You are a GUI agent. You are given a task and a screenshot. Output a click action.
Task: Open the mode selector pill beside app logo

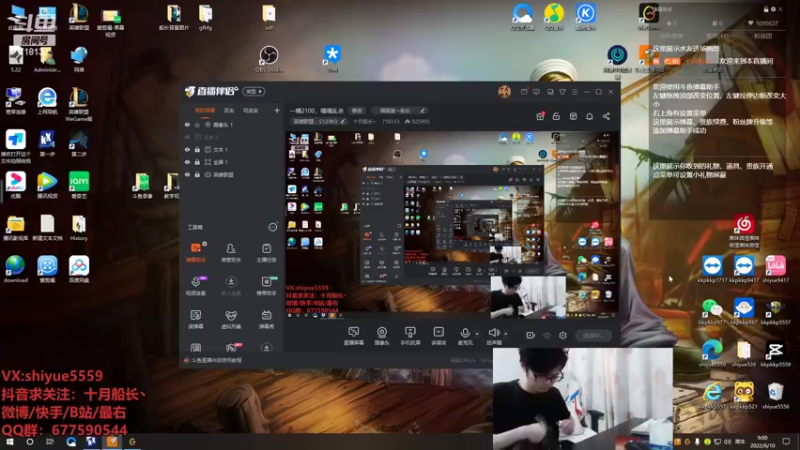pos(254,92)
